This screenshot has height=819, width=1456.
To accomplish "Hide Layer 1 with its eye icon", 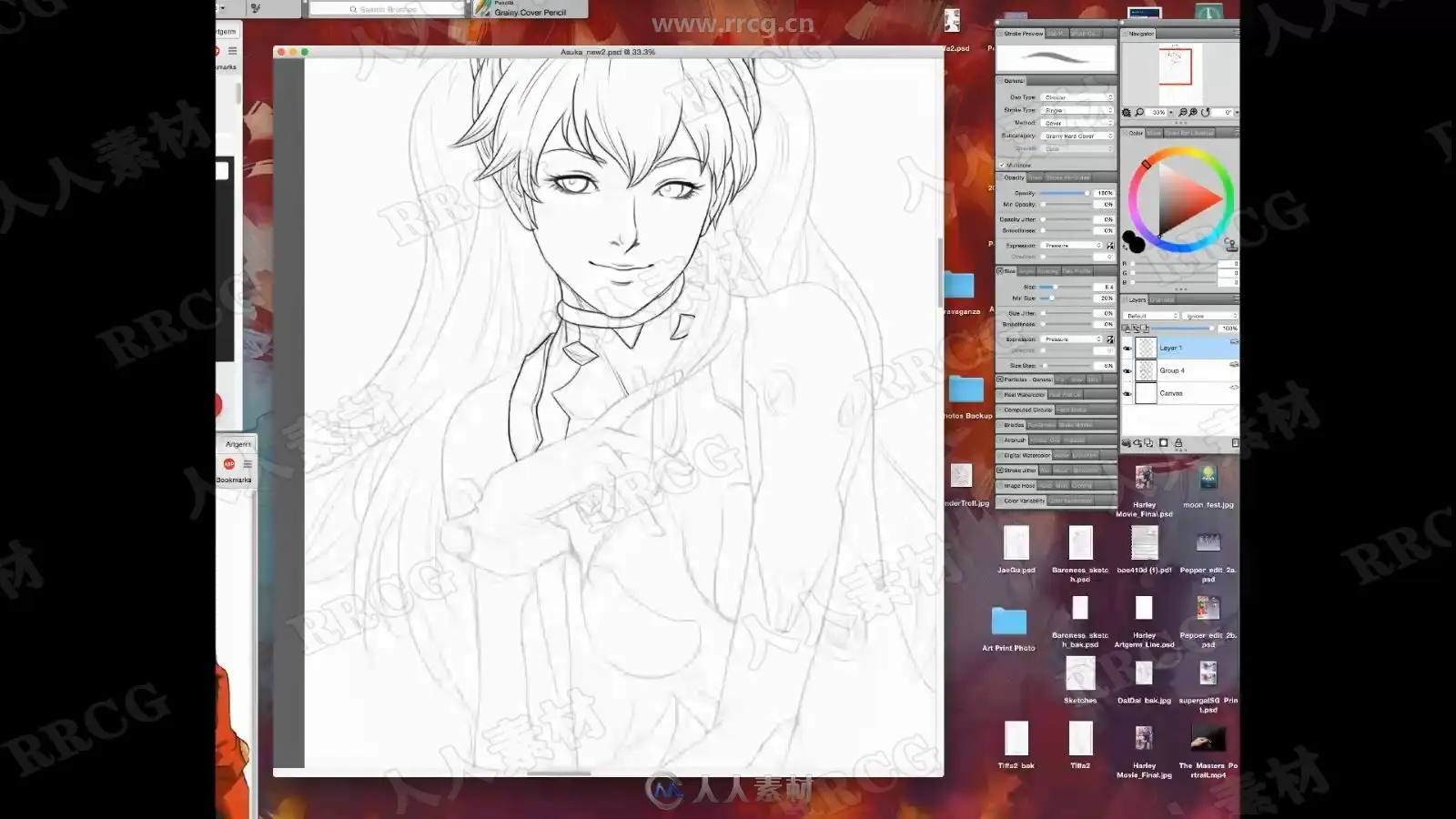I will [1127, 349].
